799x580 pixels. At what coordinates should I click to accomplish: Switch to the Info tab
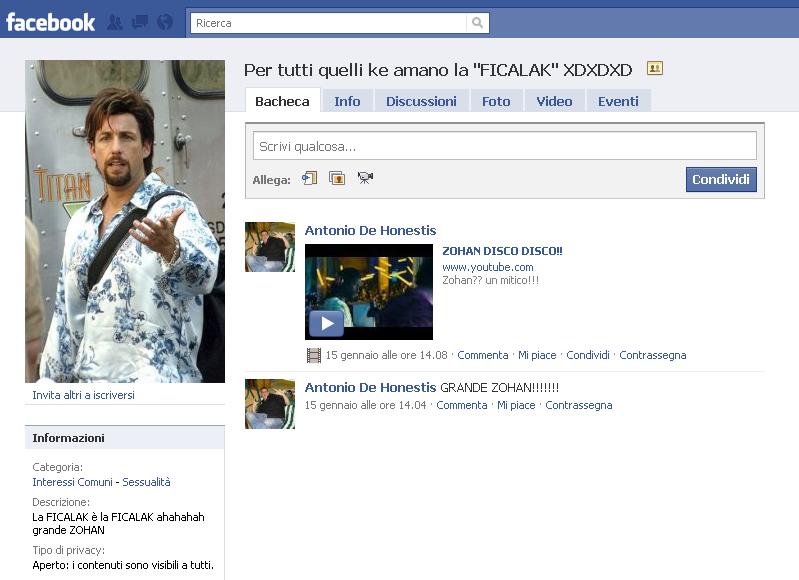pos(347,101)
